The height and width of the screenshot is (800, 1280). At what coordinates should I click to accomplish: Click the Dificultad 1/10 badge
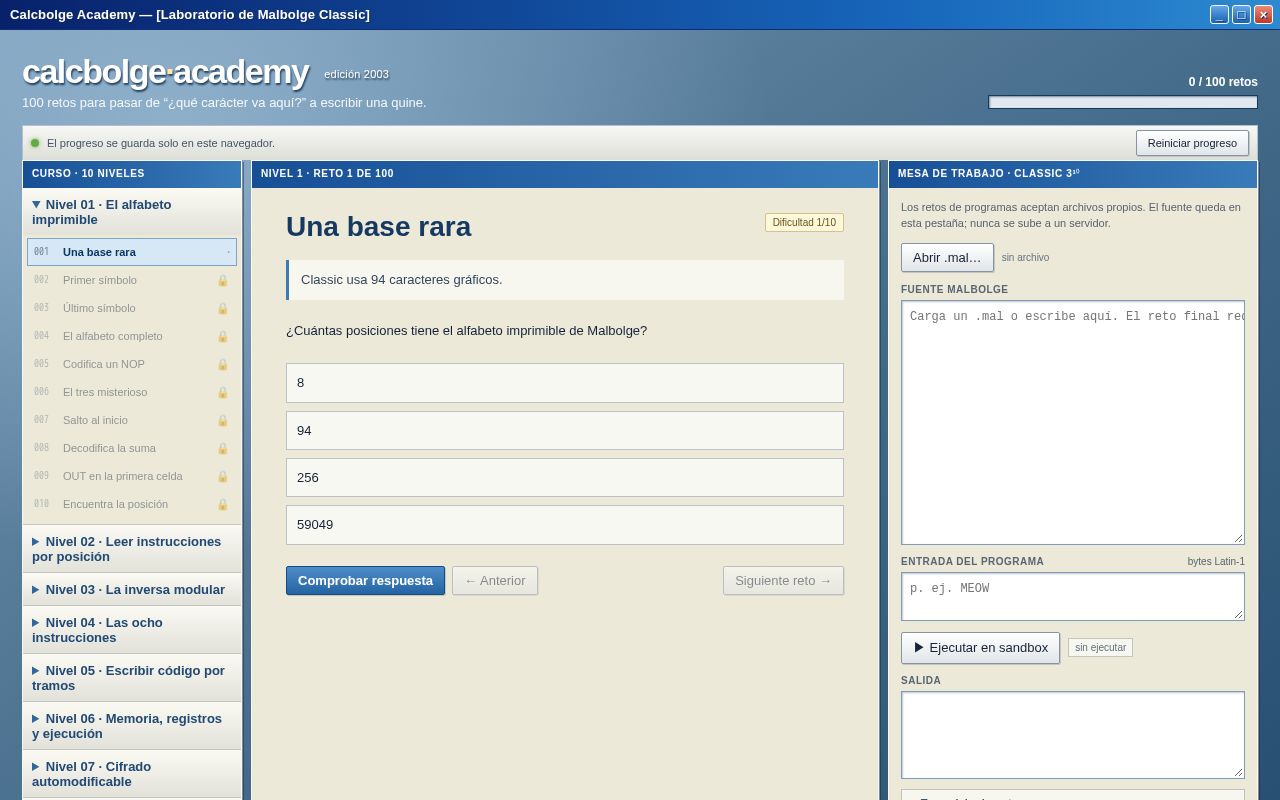[804, 223]
